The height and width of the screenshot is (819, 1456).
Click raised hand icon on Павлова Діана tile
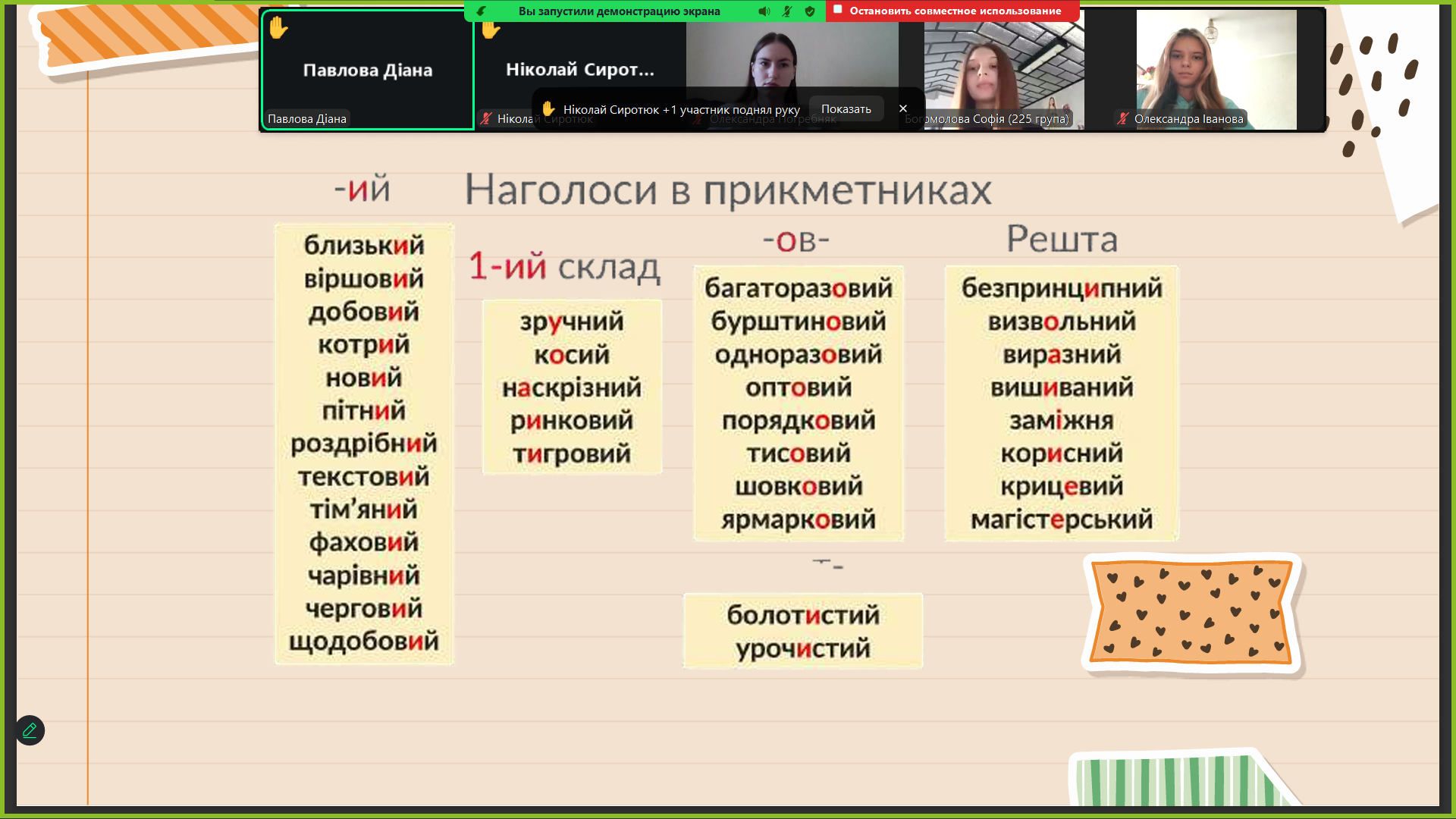[x=278, y=28]
